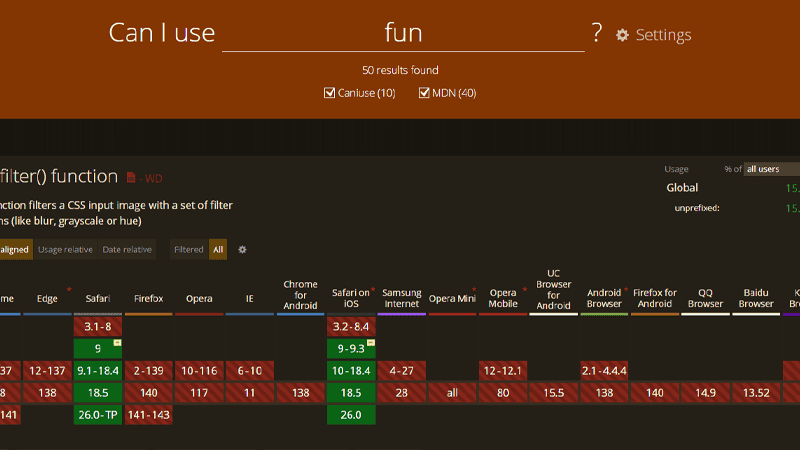Select QQ Browser 14.9 cell

point(705,393)
